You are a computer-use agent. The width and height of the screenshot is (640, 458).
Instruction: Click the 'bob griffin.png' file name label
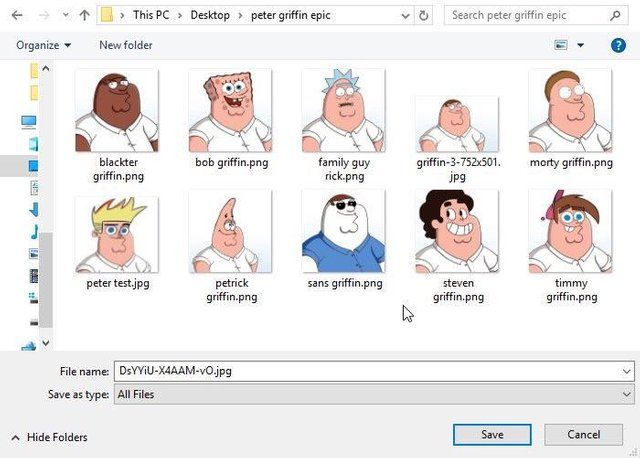coord(231,162)
